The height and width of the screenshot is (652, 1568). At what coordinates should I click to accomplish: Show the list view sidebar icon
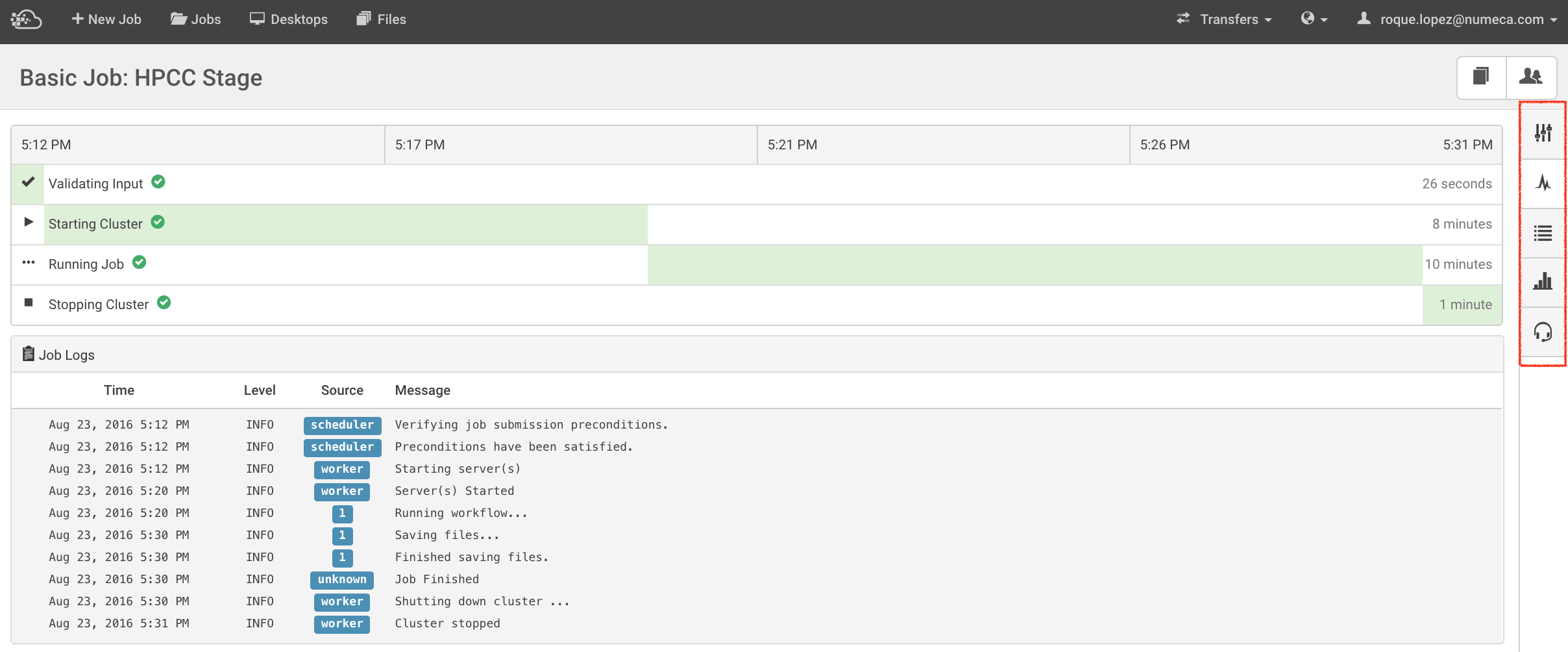(1543, 232)
